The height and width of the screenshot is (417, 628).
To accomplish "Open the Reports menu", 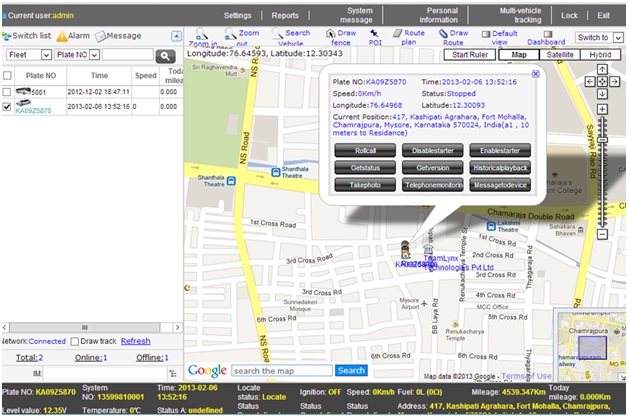I will 285,16.
